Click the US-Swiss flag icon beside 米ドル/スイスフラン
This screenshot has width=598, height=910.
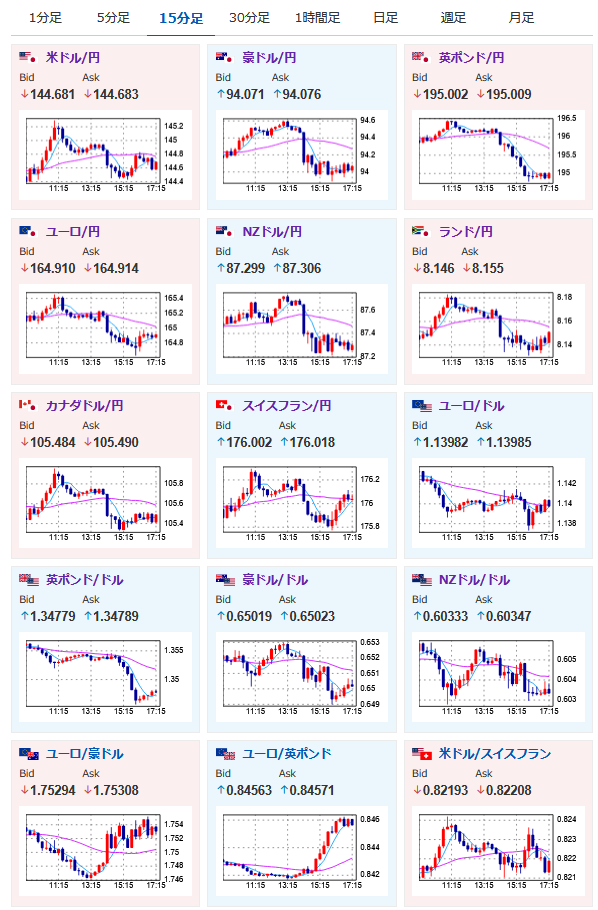[x=422, y=753]
